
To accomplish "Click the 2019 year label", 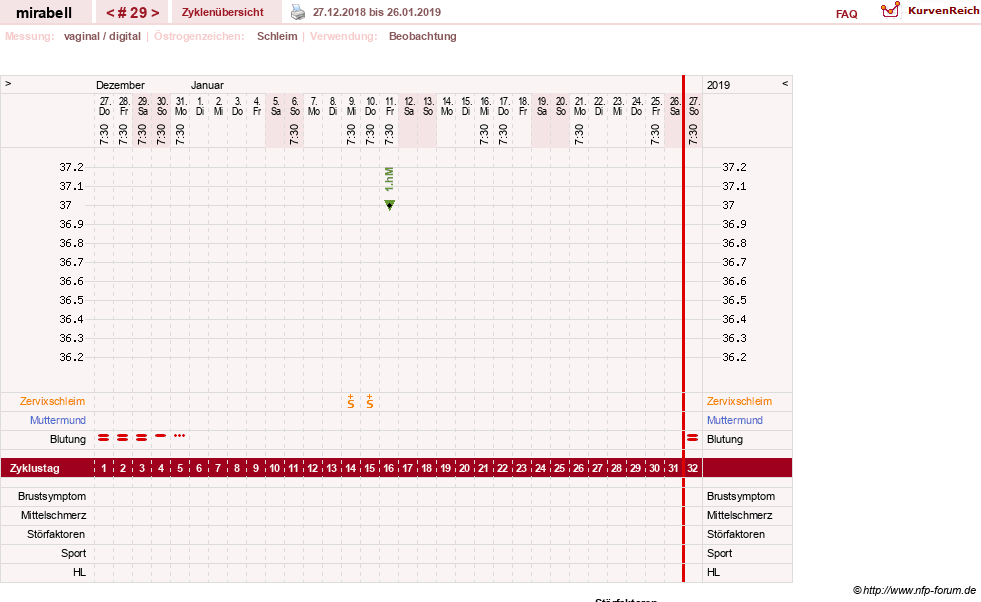I will 718,85.
